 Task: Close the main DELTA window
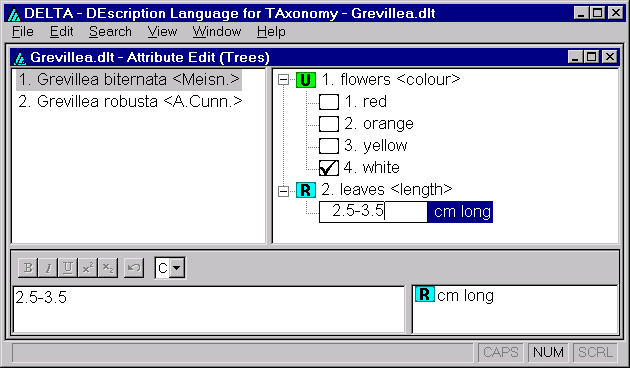(x=616, y=13)
